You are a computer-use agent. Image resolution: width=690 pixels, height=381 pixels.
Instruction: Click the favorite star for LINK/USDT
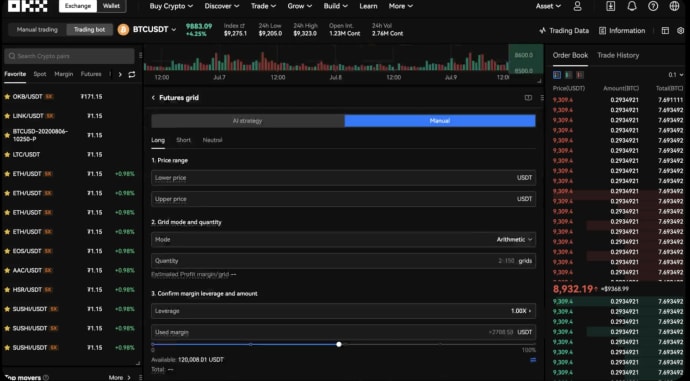[7, 116]
